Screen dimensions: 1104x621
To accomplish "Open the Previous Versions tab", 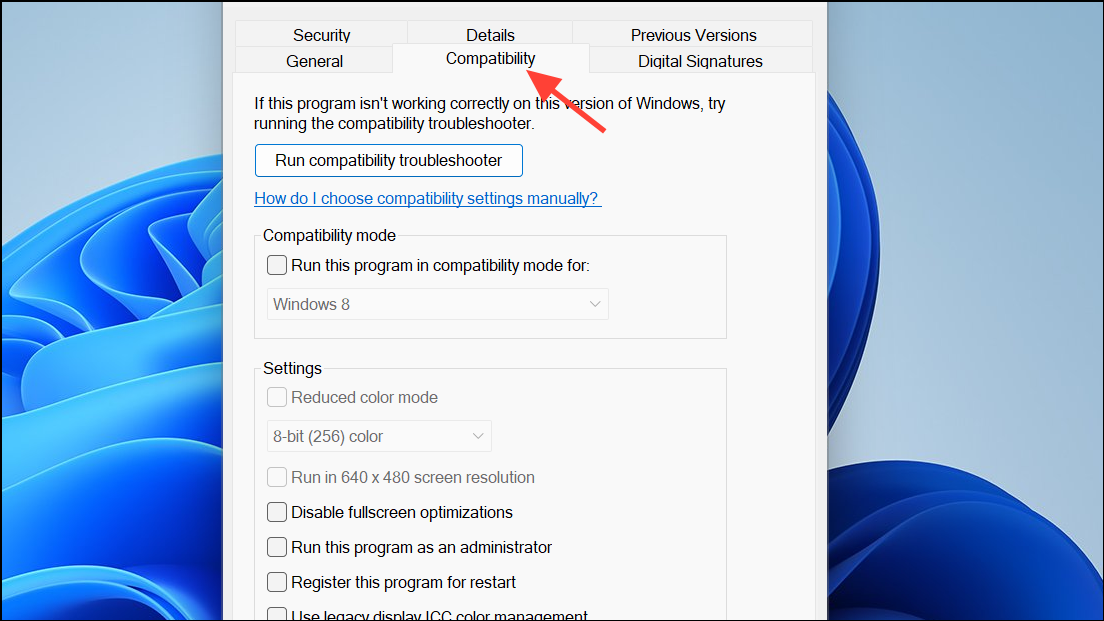I will [693, 34].
